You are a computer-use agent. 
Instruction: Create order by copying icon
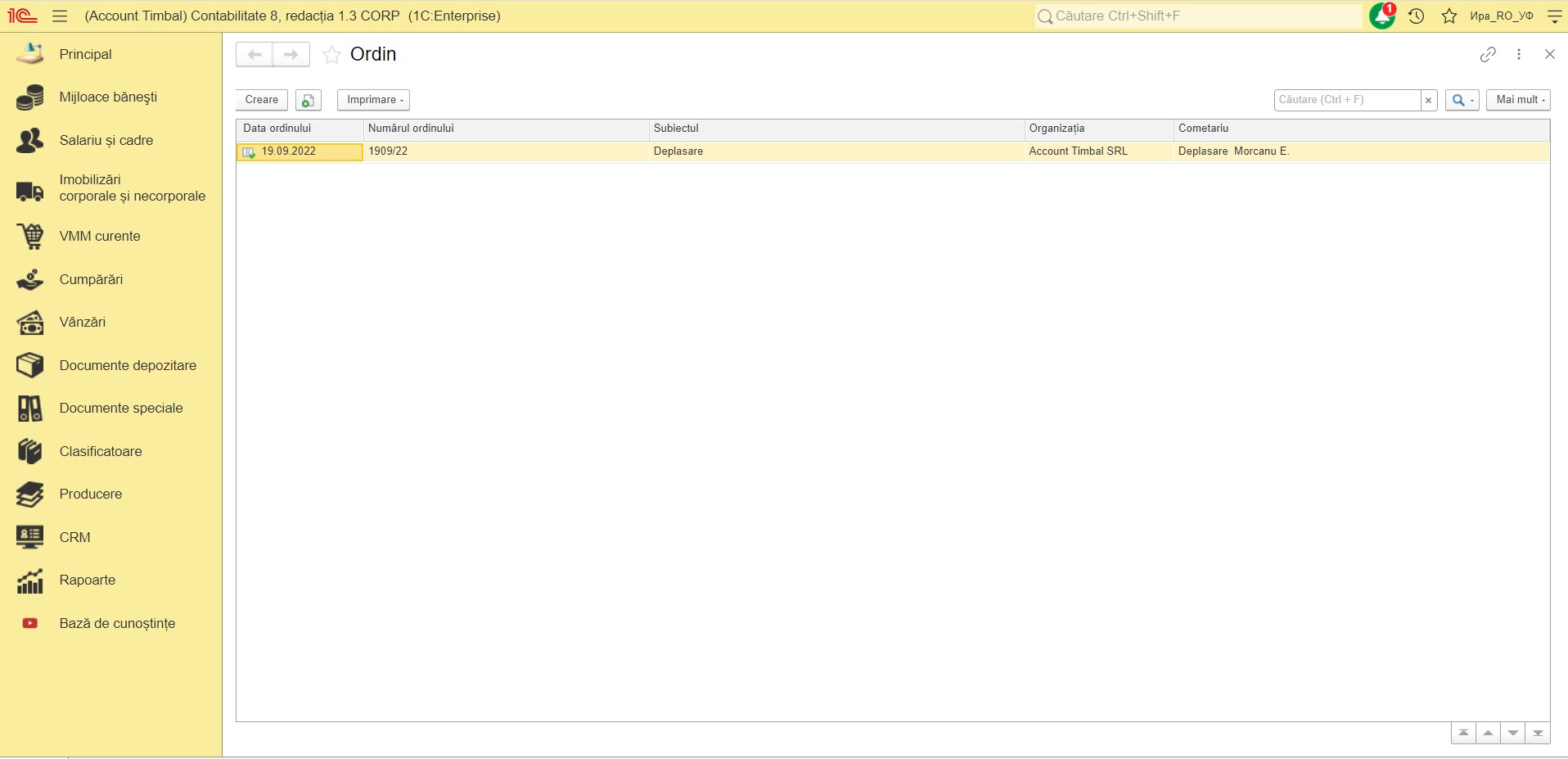tap(309, 100)
